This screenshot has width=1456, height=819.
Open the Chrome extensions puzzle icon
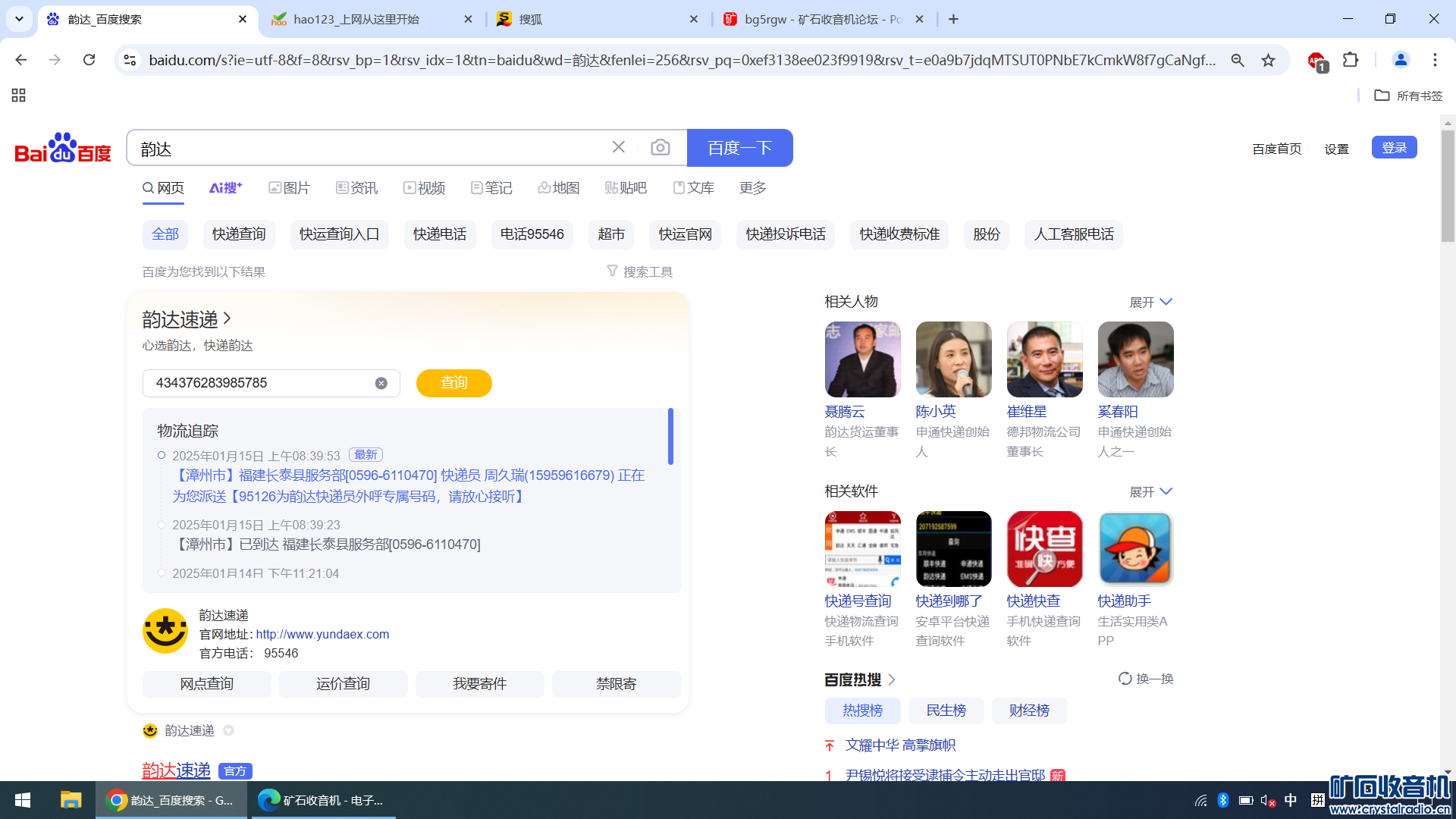[1350, 60]
